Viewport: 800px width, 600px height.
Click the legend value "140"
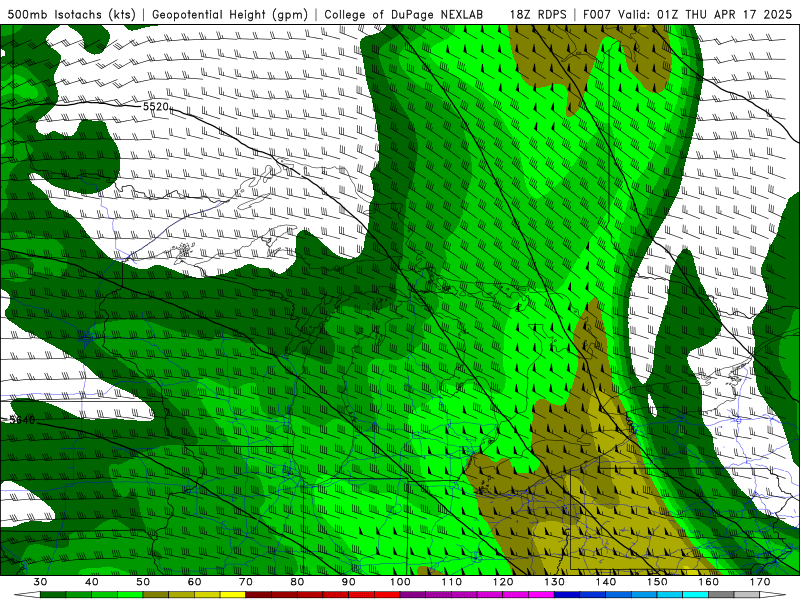[x=606, y=582]
